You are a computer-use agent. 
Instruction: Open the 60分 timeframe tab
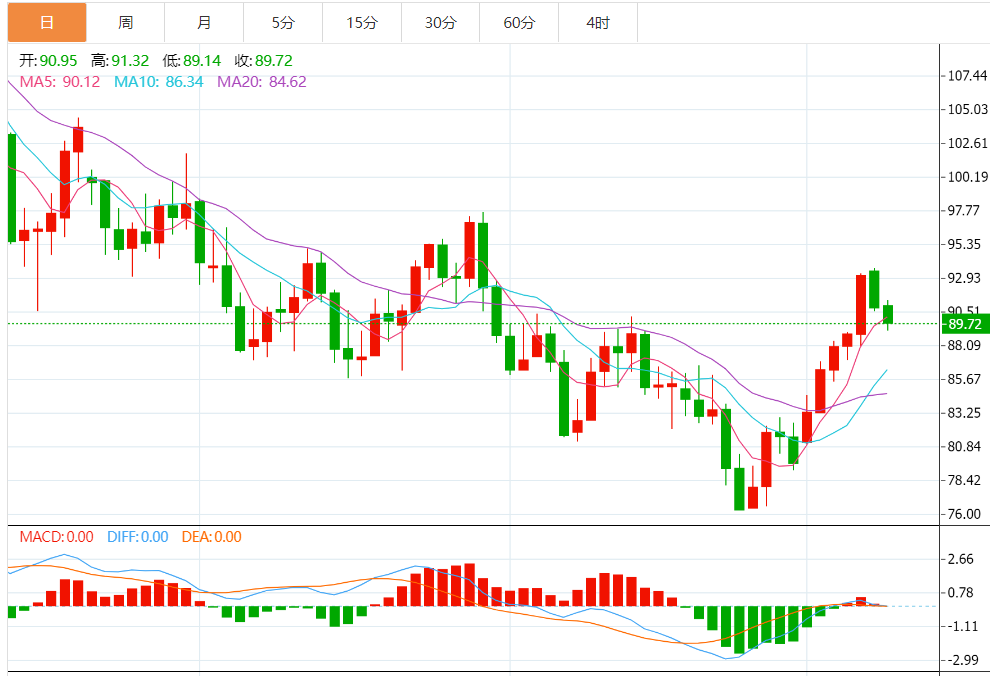click(x=519, y=22)
